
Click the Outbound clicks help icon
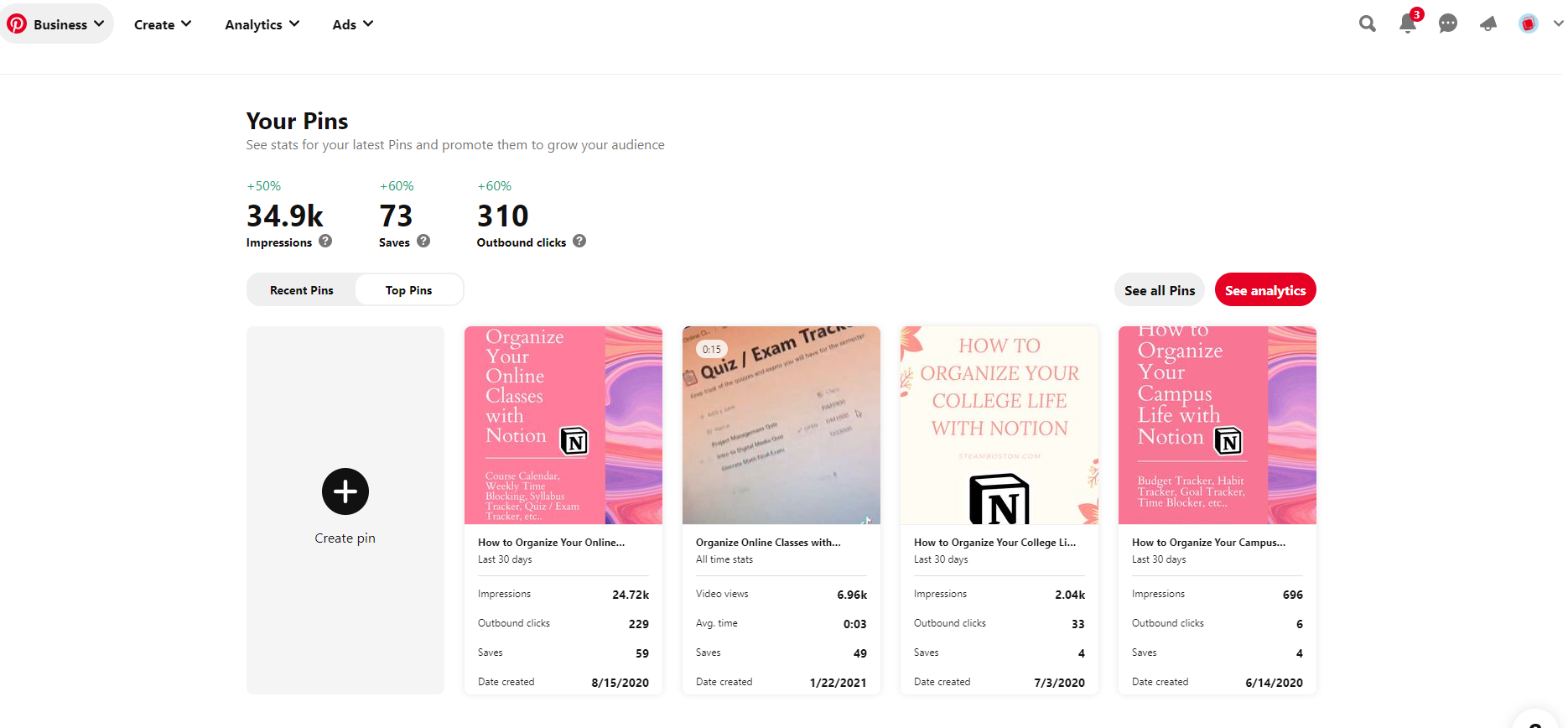[579, 241]
